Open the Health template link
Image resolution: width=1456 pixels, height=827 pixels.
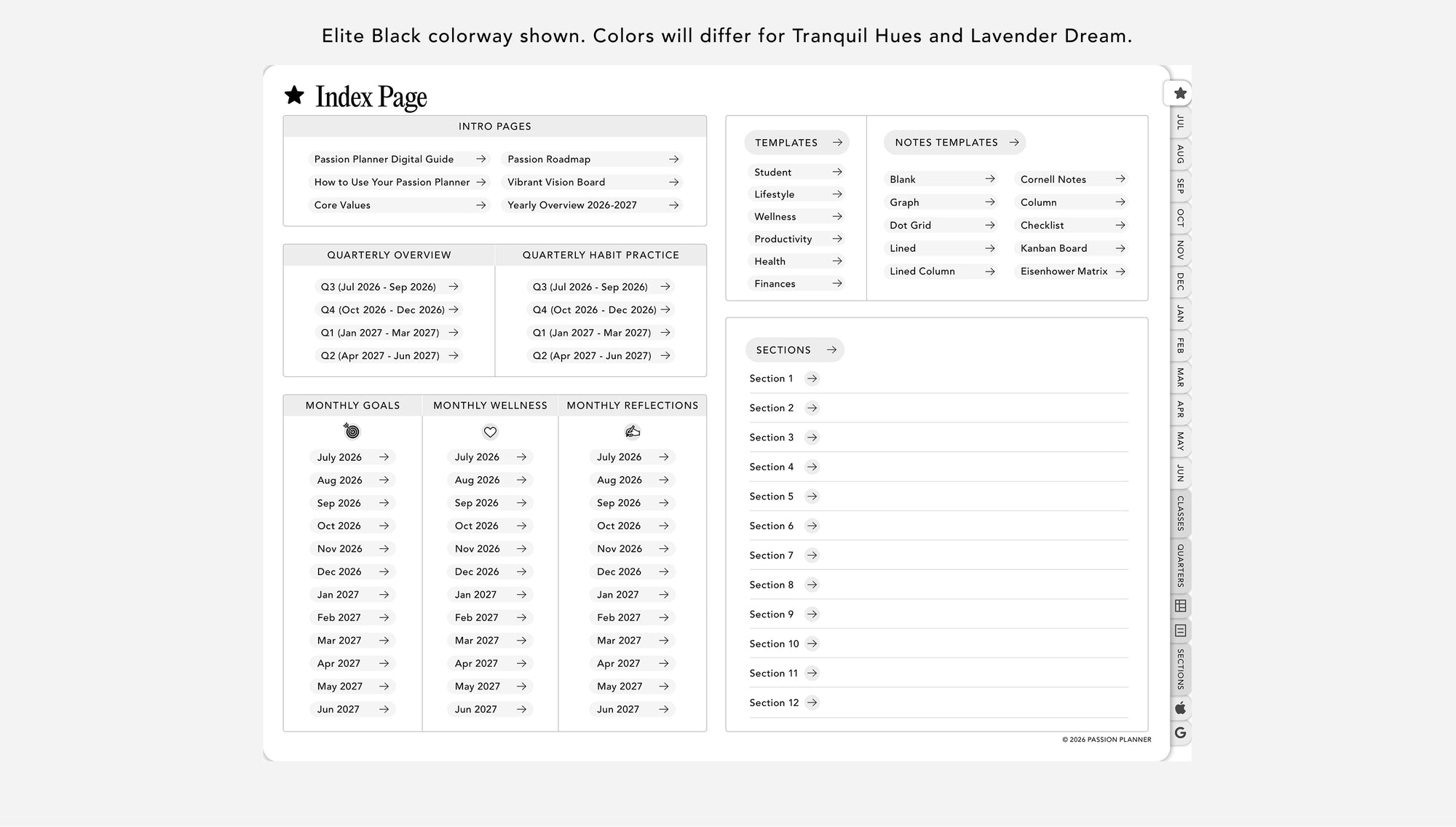click(796, 261)
